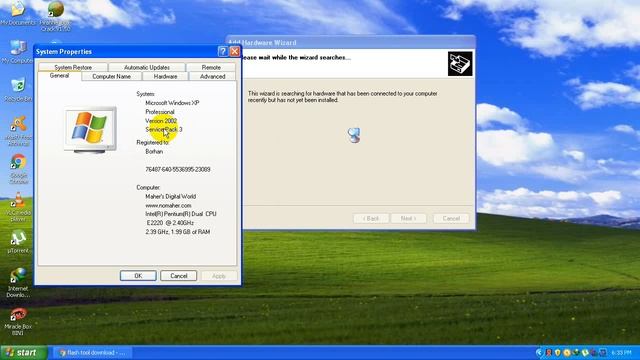
Task: Switch to the Advanced tab
Action: tap(212, 76)
